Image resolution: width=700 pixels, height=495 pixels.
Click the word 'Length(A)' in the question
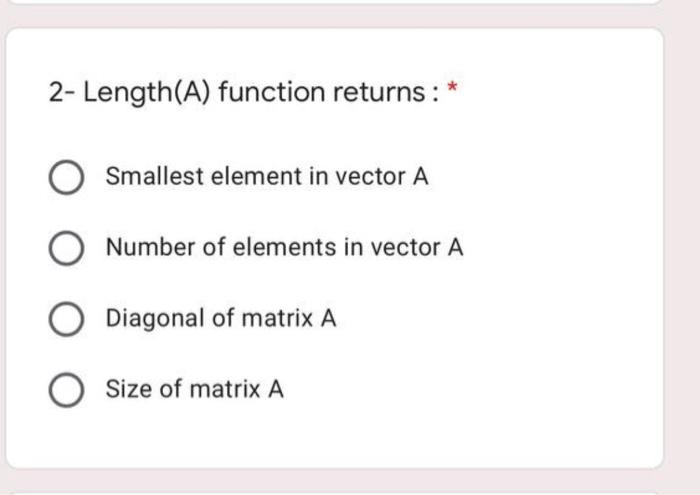click(146, 93)
